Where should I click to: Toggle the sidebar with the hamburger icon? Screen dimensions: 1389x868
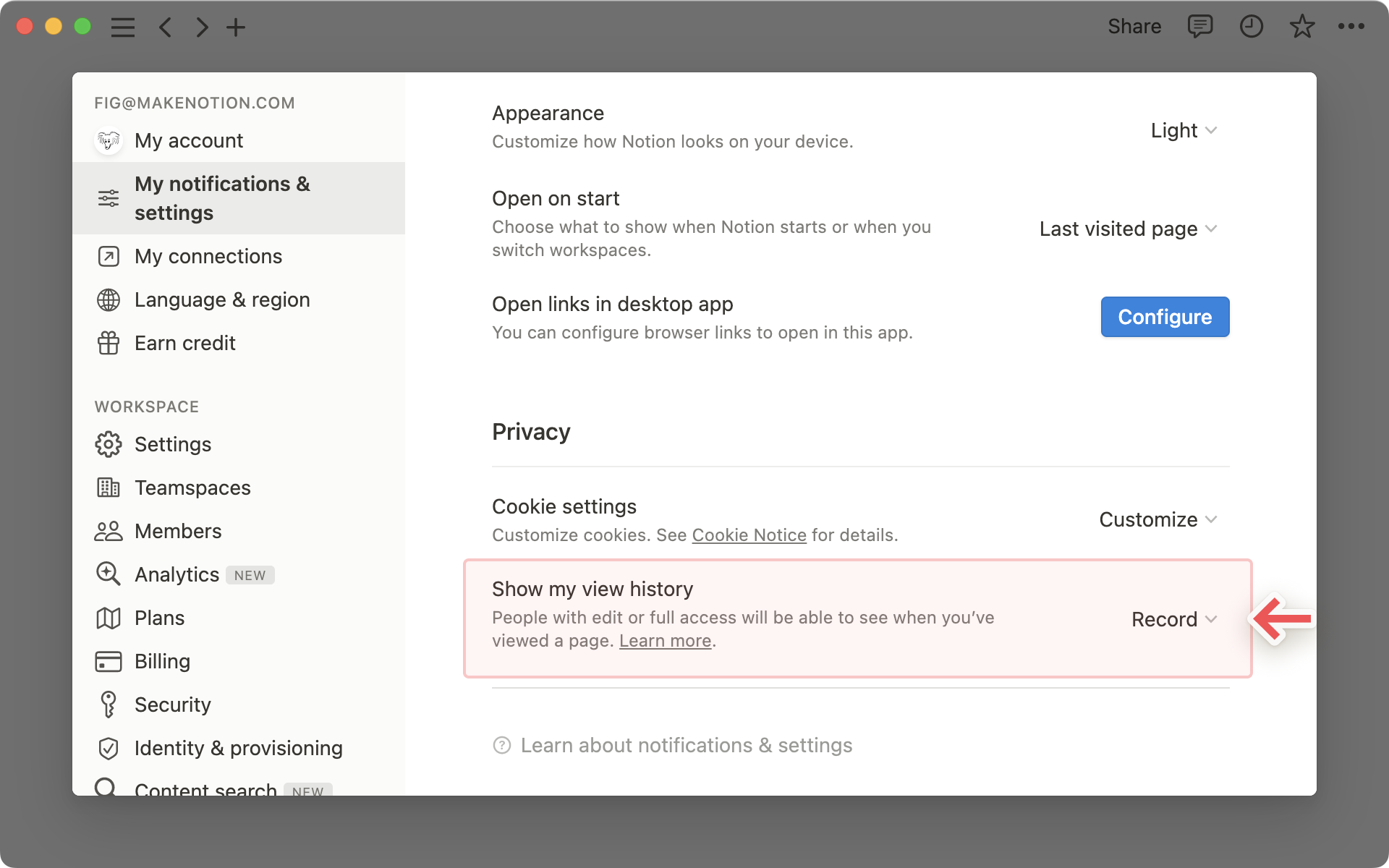[x=123, y=27]
